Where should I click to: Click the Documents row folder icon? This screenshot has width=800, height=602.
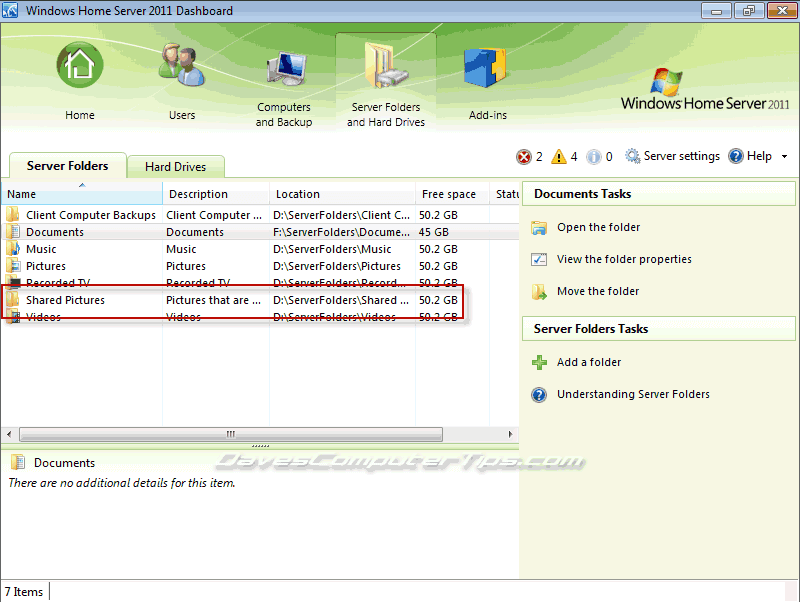pos(13,232)
